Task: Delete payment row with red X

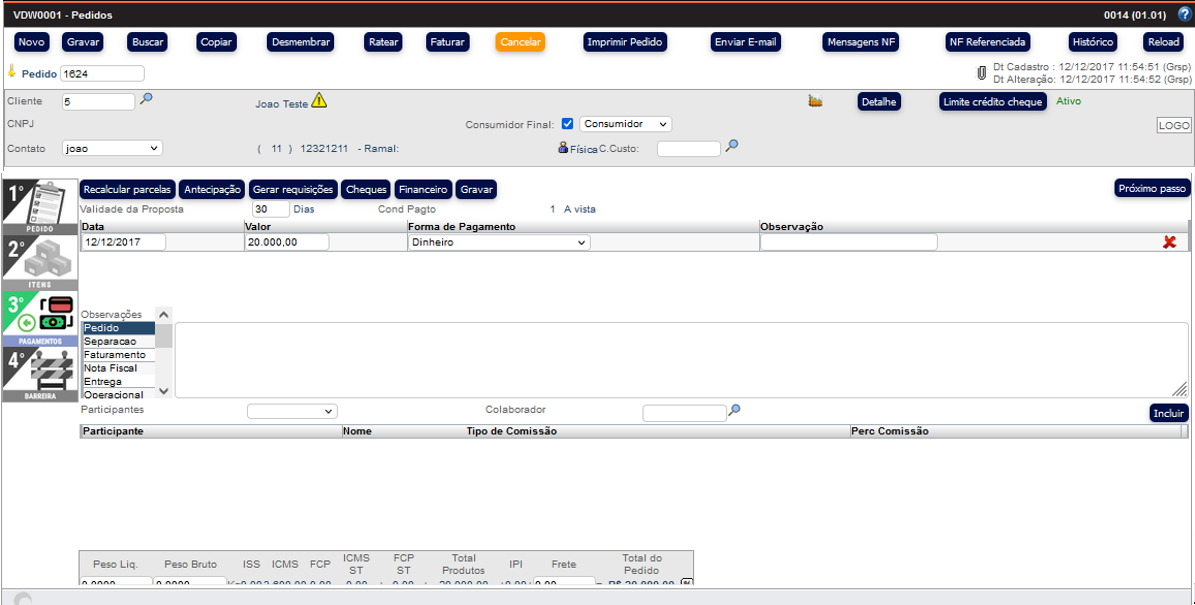Action: coord(1169,242)
